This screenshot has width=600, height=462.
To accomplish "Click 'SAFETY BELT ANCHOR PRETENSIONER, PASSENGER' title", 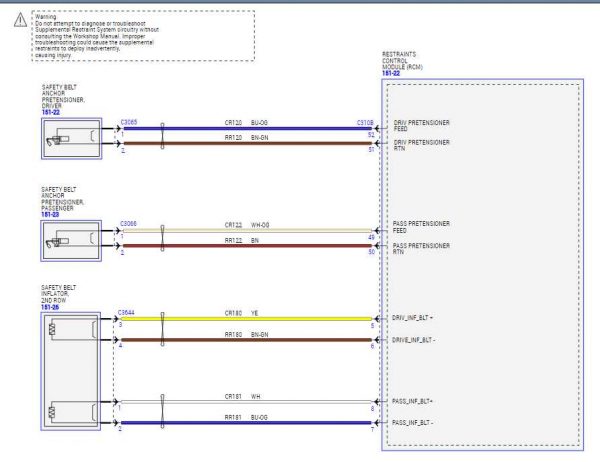I will 63,199.
